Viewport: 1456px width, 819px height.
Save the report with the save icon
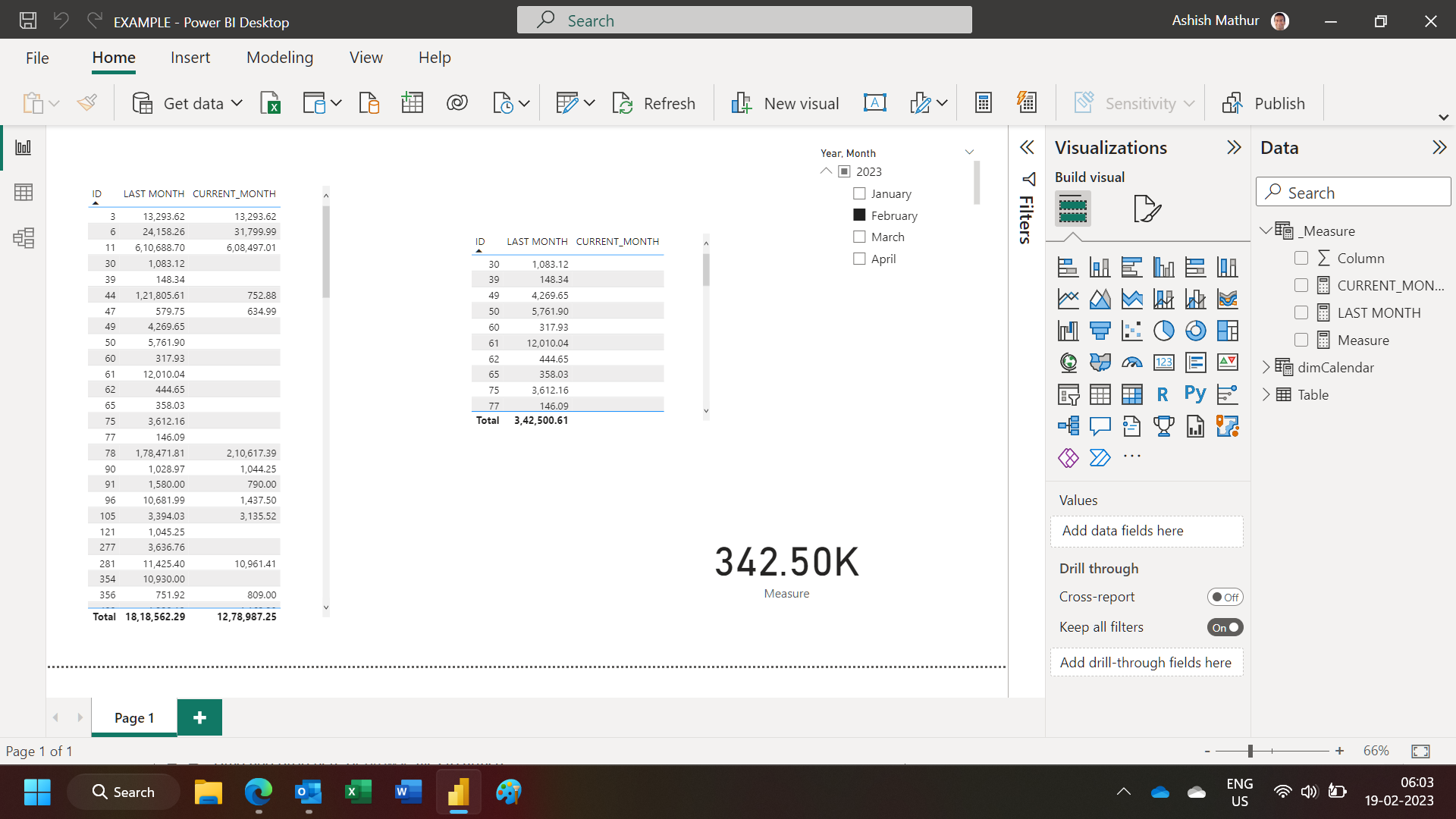click(x=28, y=21)
